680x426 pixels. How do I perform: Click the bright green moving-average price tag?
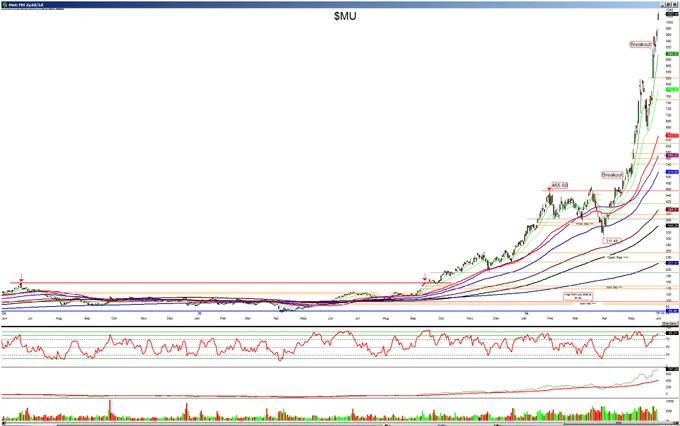pos(672,89)
